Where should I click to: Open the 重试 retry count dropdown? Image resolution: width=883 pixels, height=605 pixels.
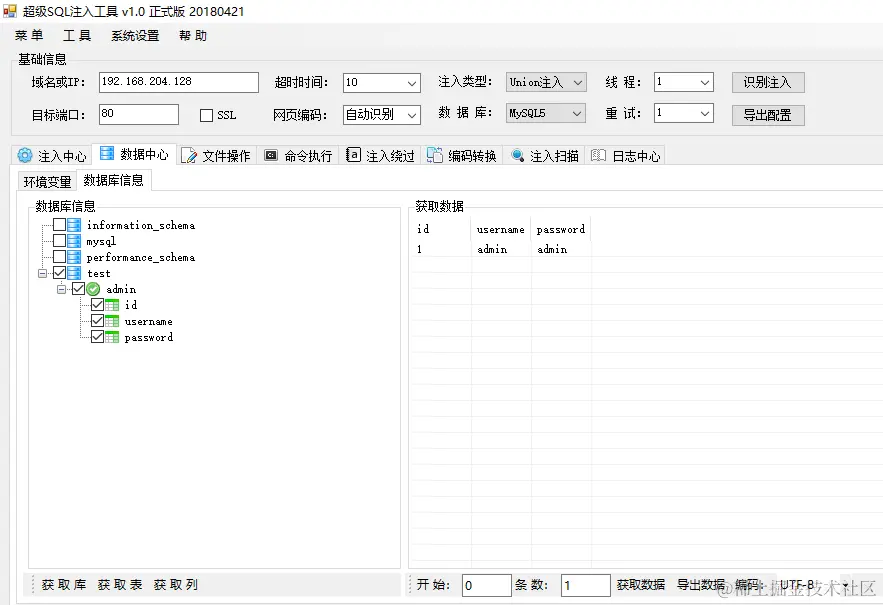pos(704,113)
